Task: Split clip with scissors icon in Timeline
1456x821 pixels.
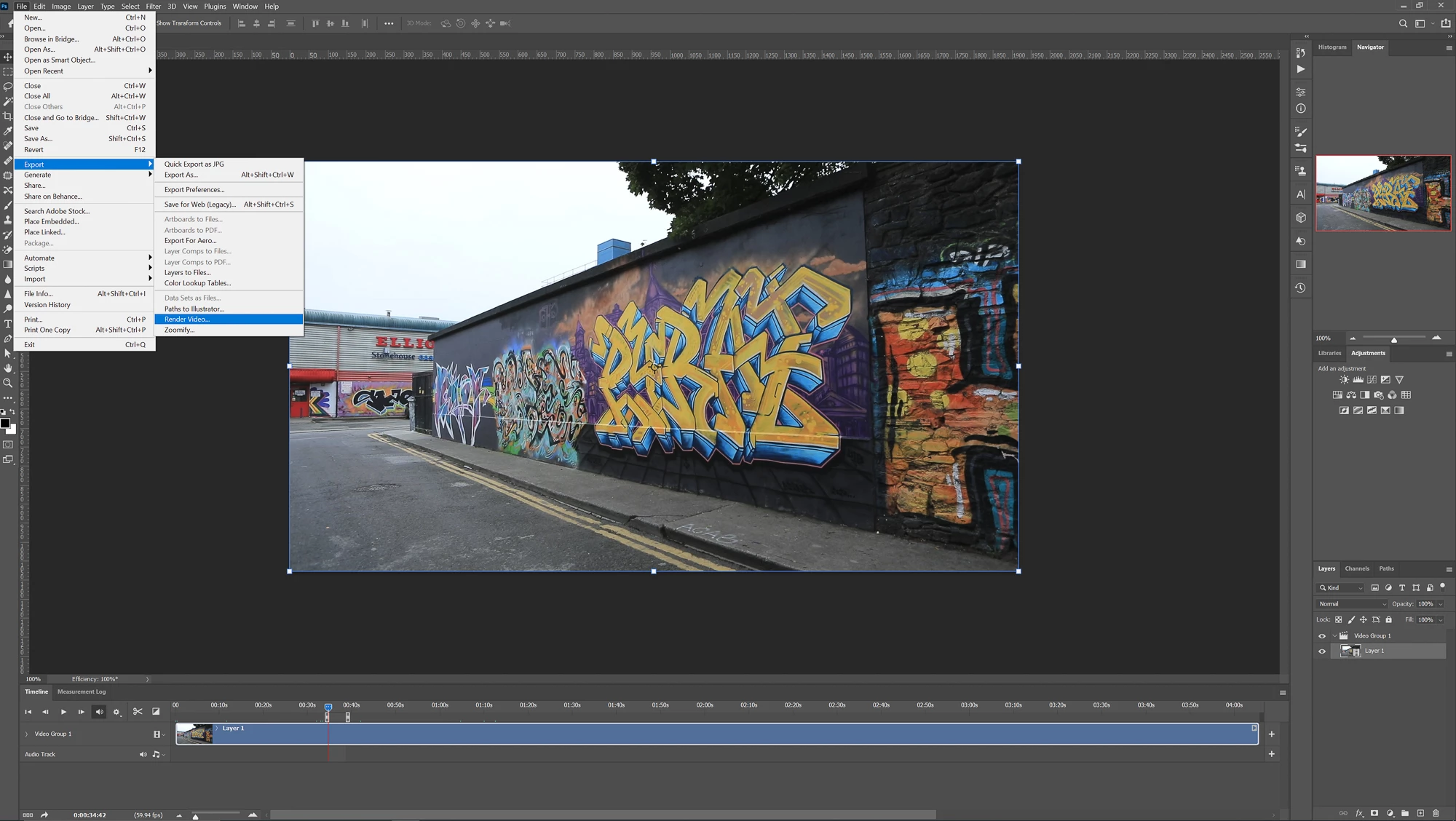Action: pos(138,712)
